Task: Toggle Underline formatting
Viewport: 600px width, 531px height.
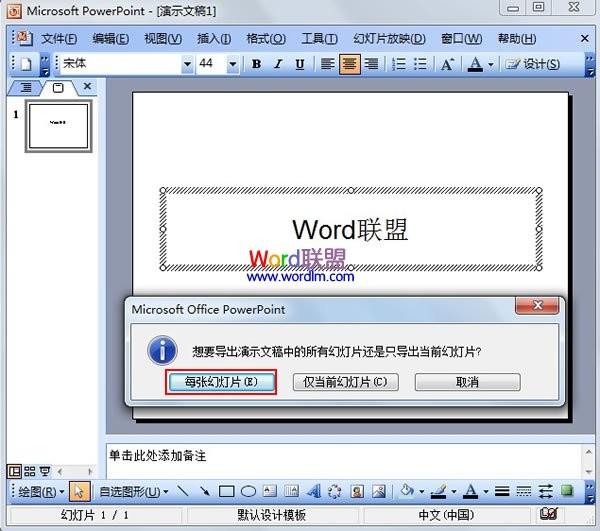Action: (300, 64)
